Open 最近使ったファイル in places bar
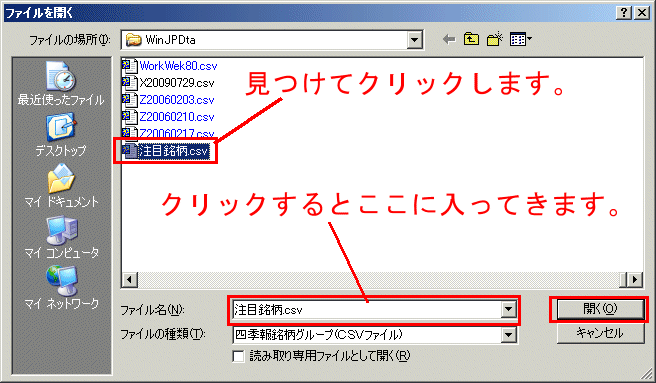Image resolution: width=656 pixels, height=383 pixels. pos(61,83)
